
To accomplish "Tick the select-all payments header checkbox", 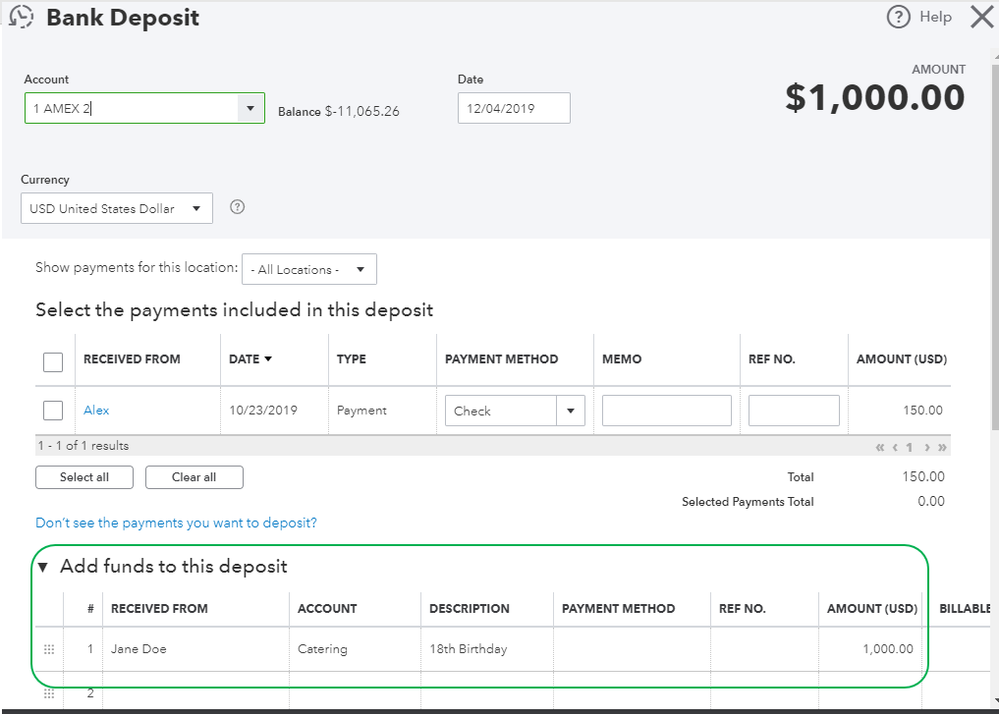I will point(53,361).
